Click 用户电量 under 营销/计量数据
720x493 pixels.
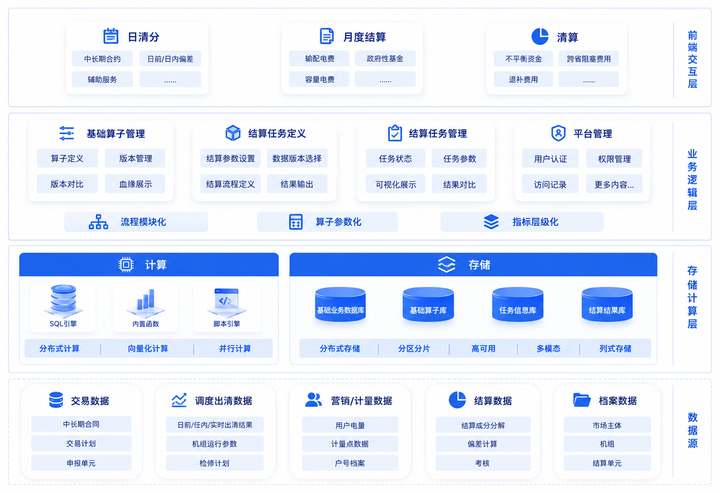(350, 425)
